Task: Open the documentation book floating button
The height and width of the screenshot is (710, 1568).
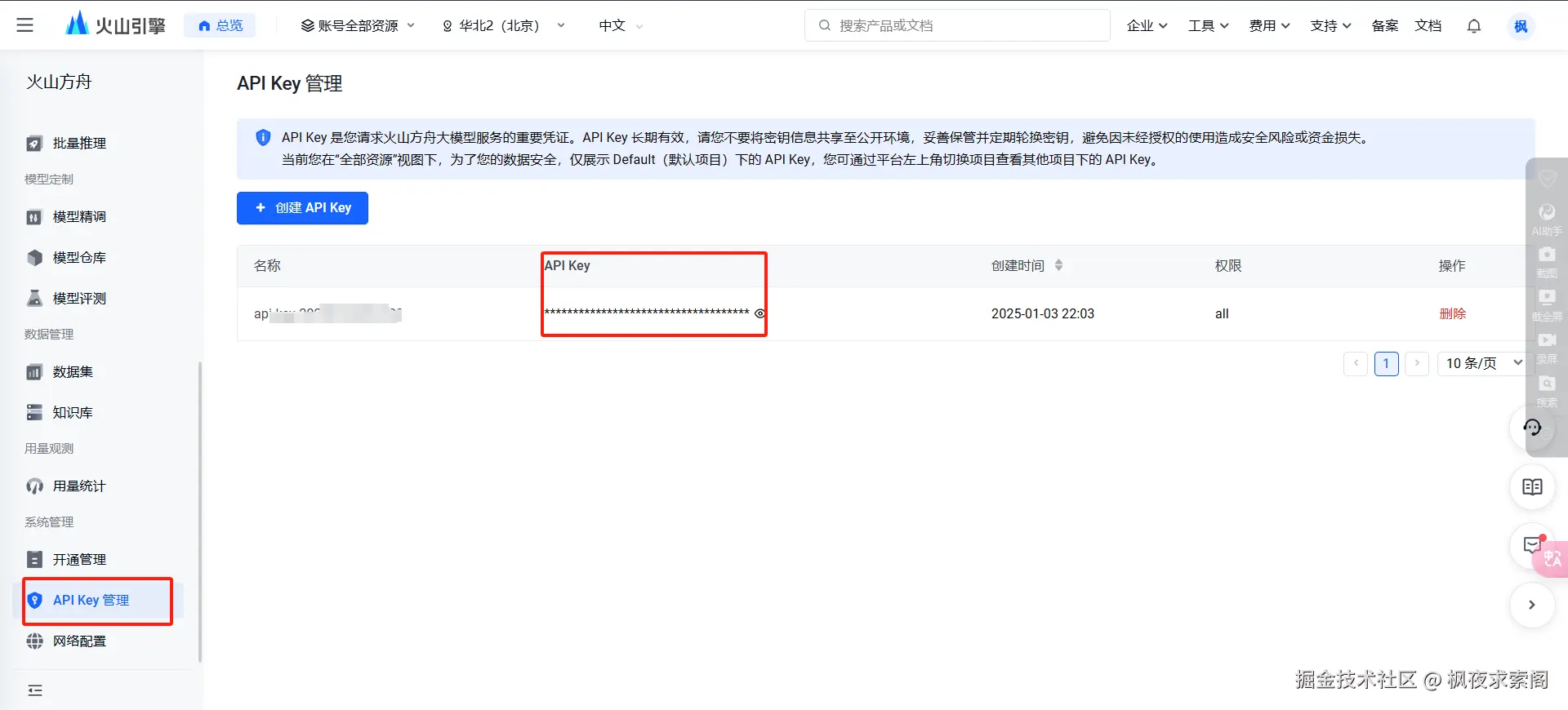Action: pyautogui.click(x=1532, y=487)
